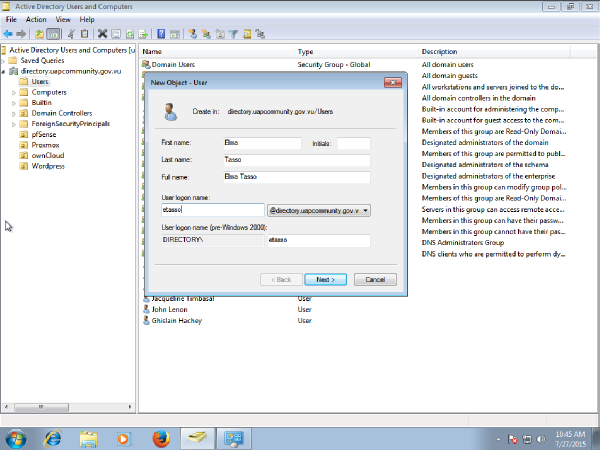Collapse the directory.uapcommunity.gov.vu domain node
The height and width of the screenshot is (450, 600).
3,72
